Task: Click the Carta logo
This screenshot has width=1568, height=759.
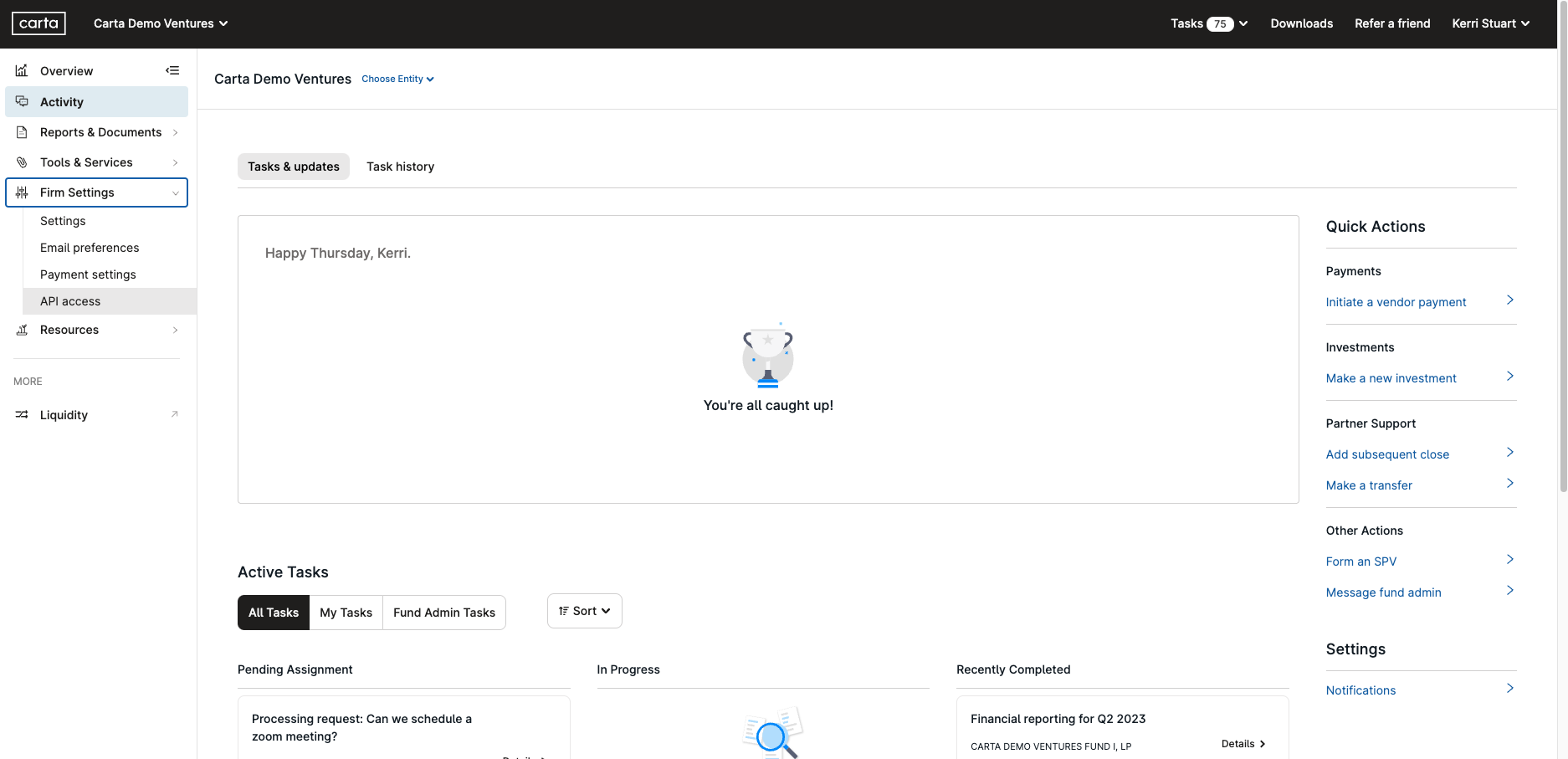Action: tap(38, 23)
